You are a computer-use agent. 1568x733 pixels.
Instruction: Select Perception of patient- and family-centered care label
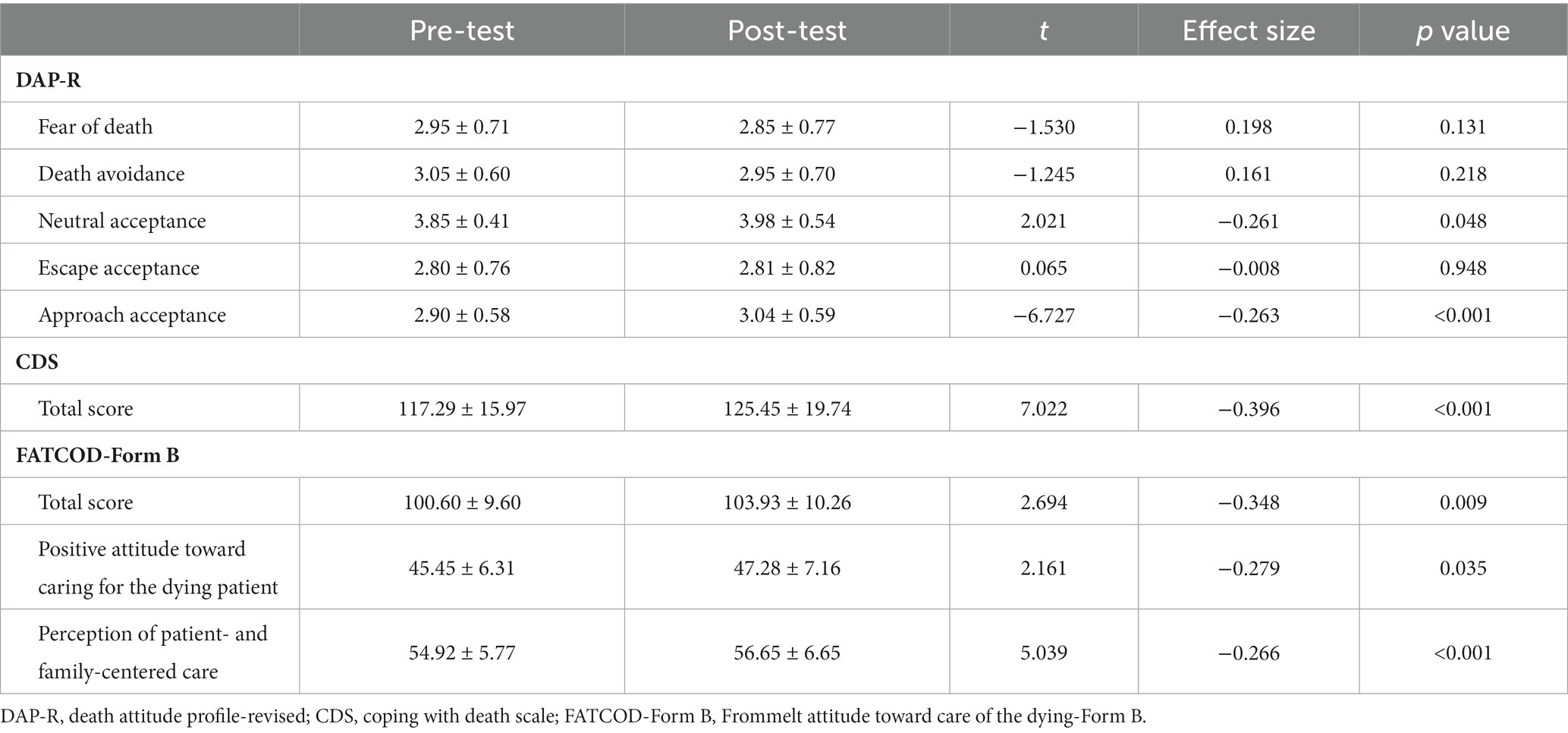click(153, 652)
